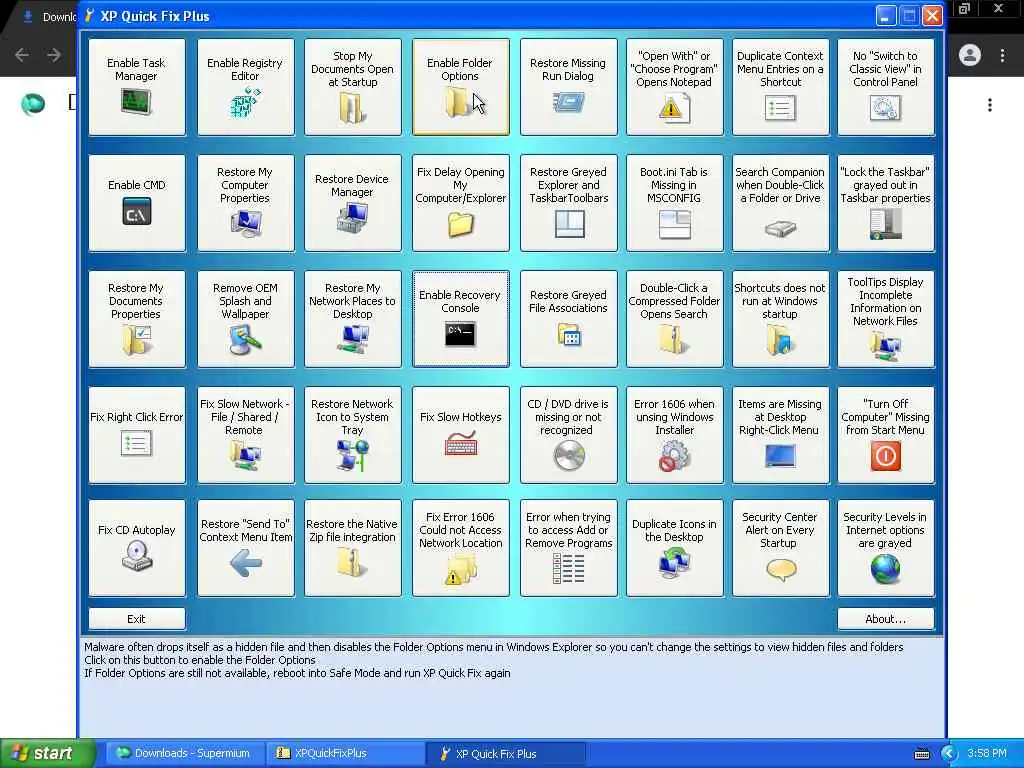Fix Security Center Alert on Every Startup
1024x768 pixels.
coord(780,548)
